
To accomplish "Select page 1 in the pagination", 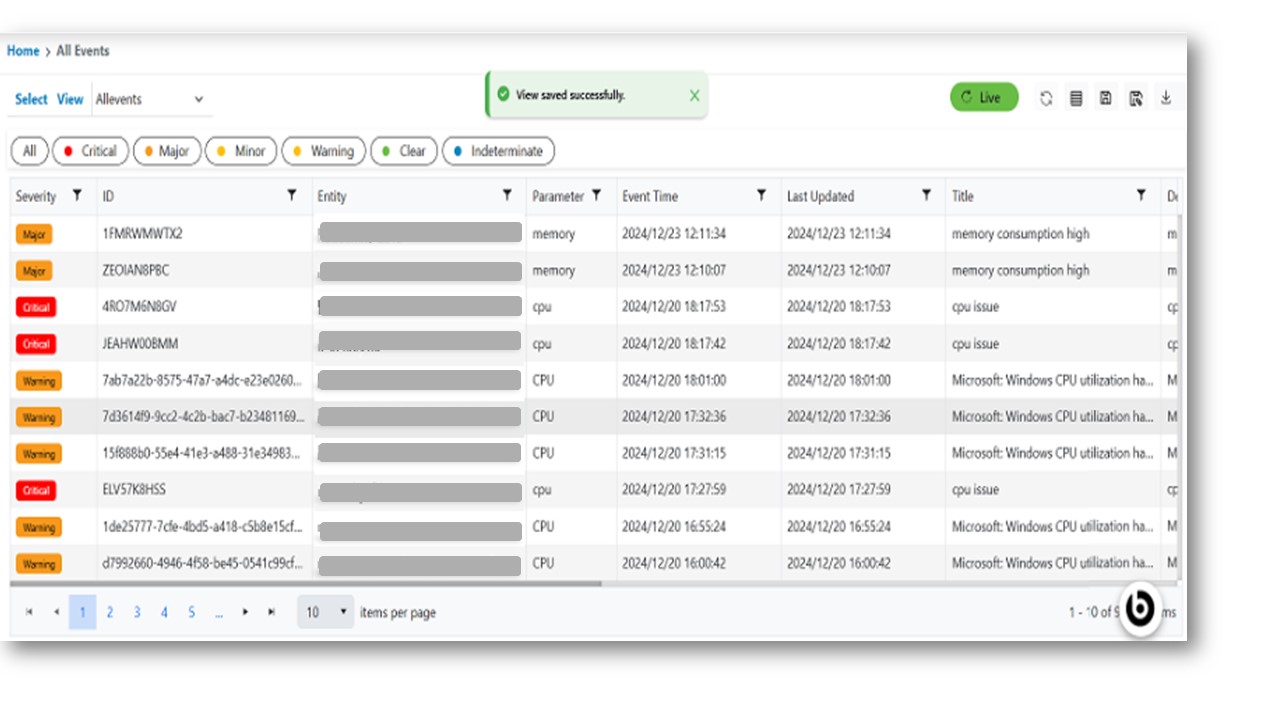I will pos(82,612).
